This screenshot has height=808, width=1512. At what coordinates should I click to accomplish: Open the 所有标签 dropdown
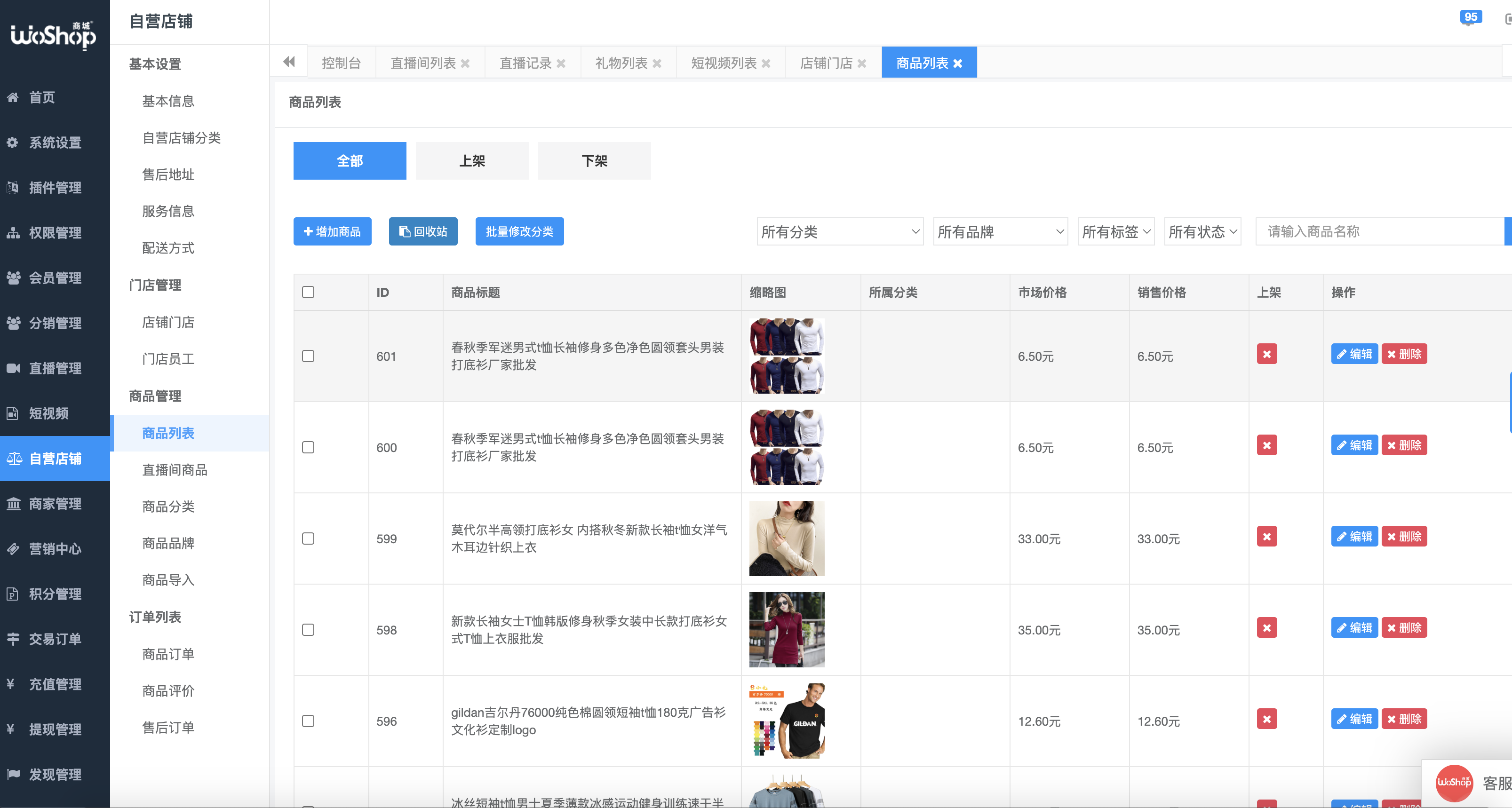1116,232
